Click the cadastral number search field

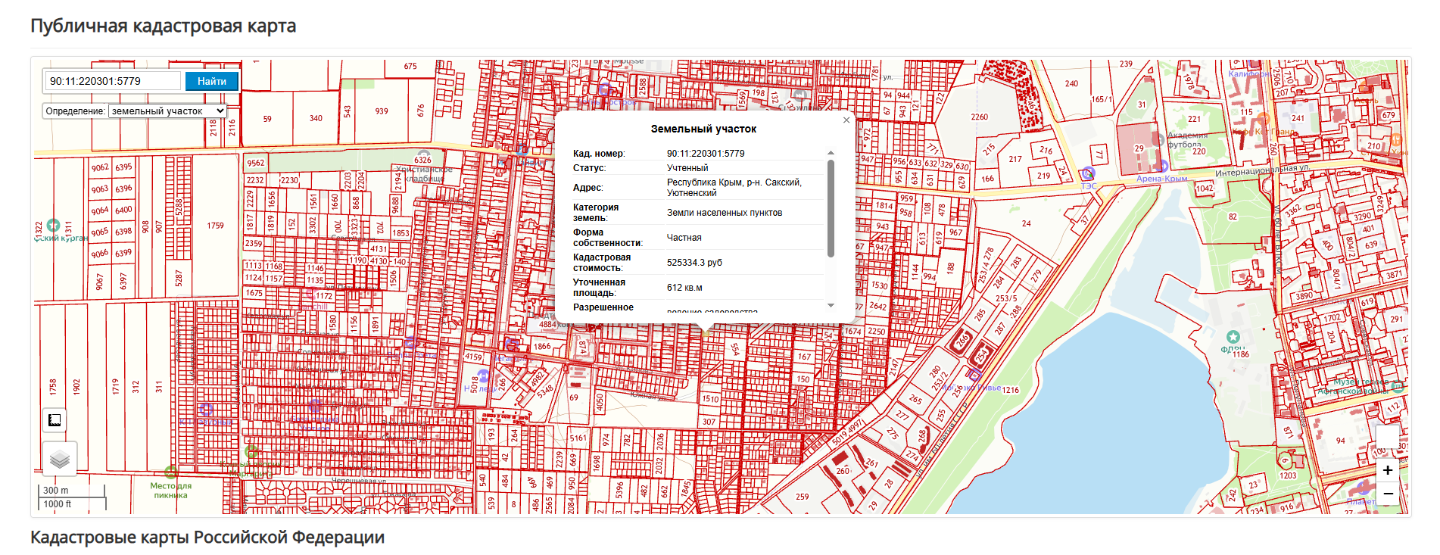click(111, 81)
